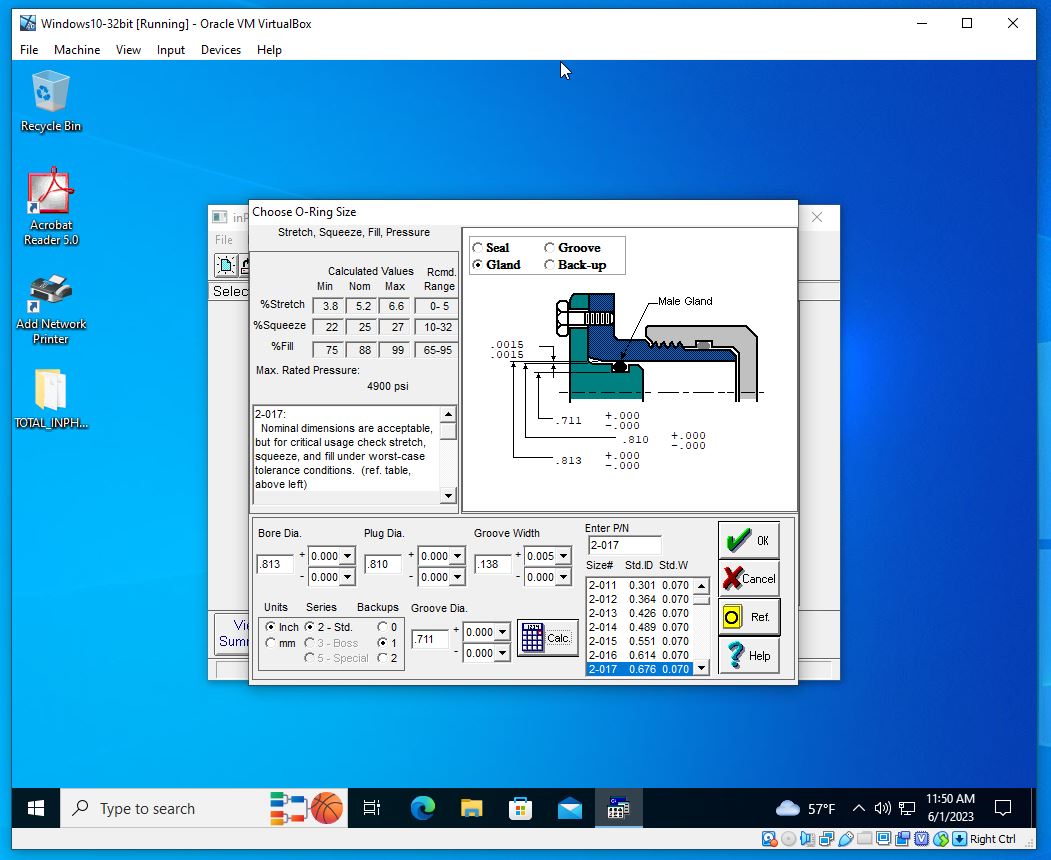The width and height of the screenshot is (1051, 860).
Task: Open Help with the question mark button
Action: click(x=749, y=655)
